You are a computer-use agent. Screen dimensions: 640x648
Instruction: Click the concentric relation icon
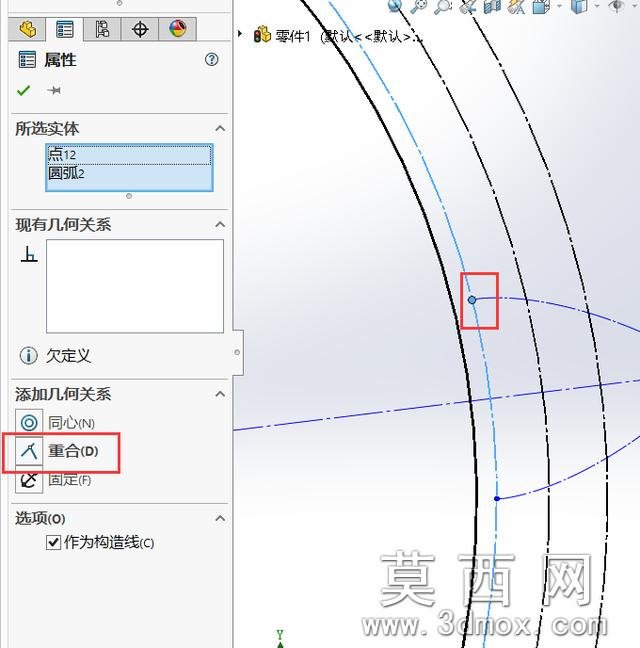click(x=29, y=423)
